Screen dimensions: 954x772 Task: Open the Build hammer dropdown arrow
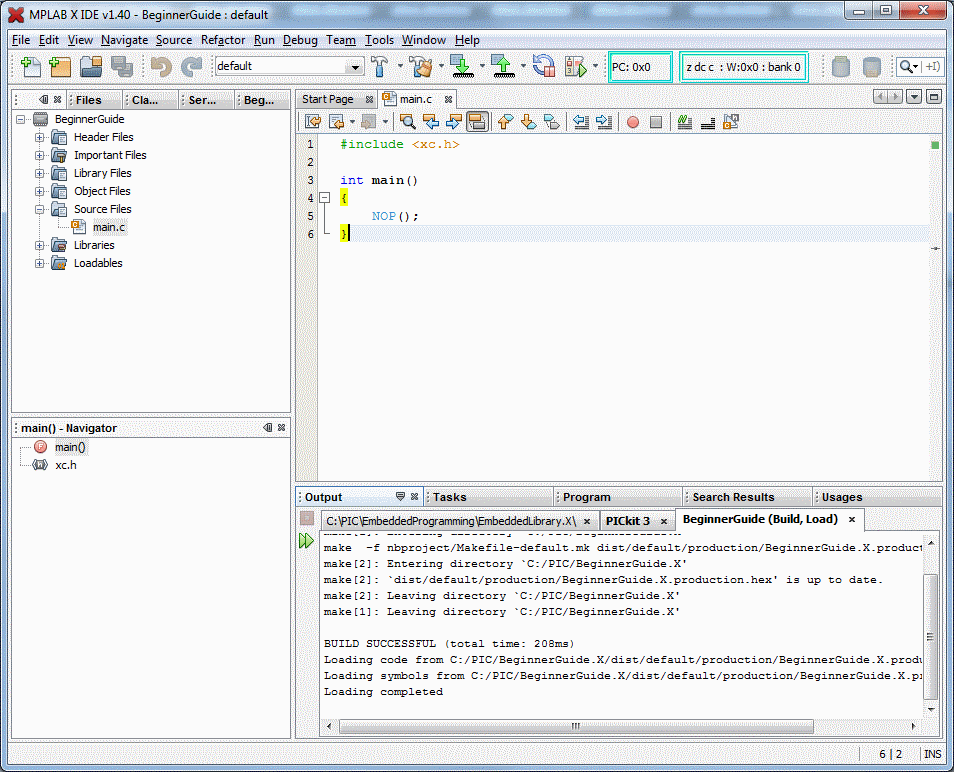click(x=400, y=66)
